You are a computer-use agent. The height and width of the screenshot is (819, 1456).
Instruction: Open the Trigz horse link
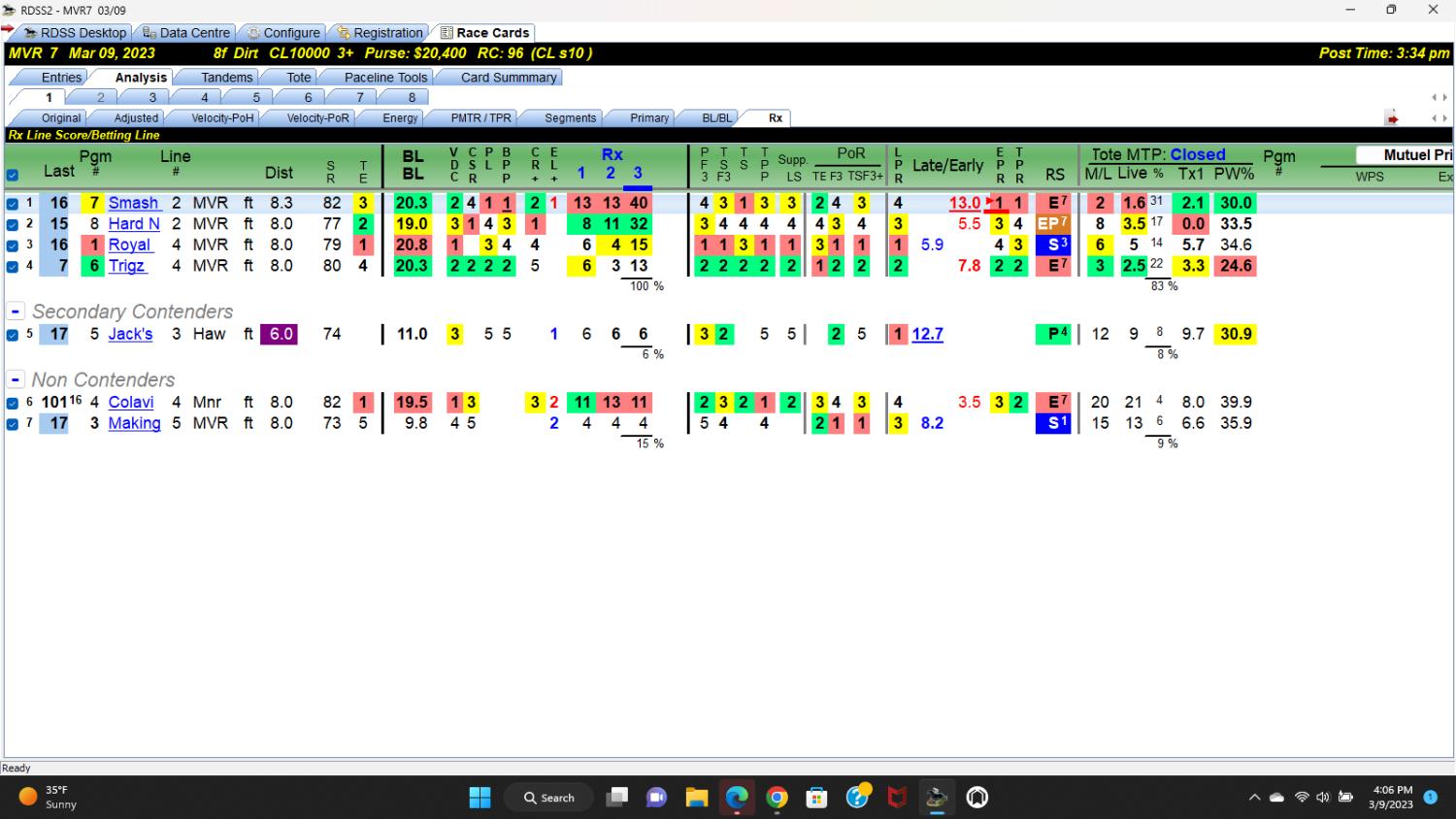pos(126,265)
